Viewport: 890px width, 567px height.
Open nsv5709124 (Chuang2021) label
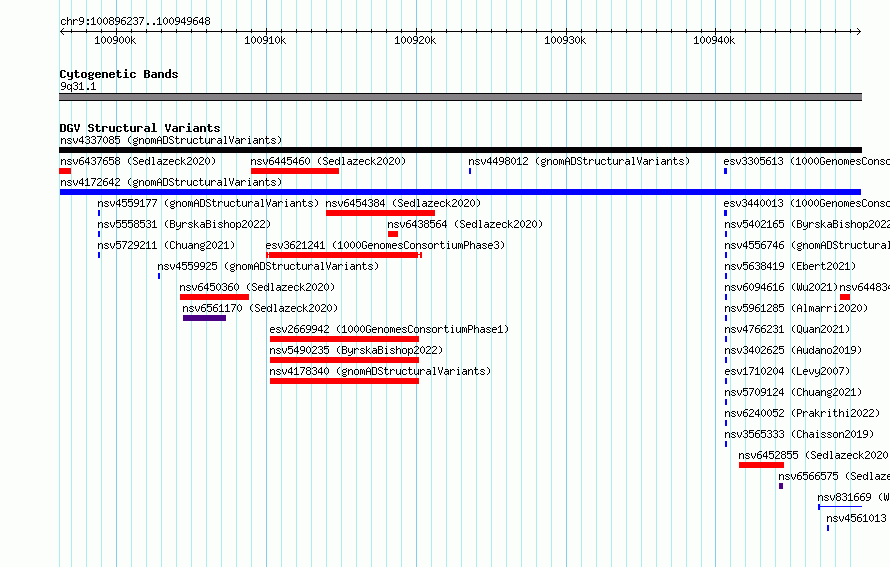click(793, 392)
